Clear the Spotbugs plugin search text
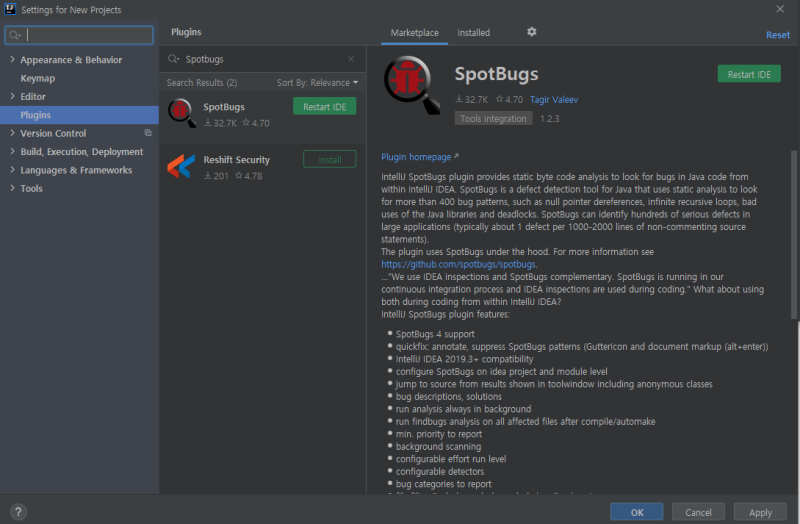 351,59
